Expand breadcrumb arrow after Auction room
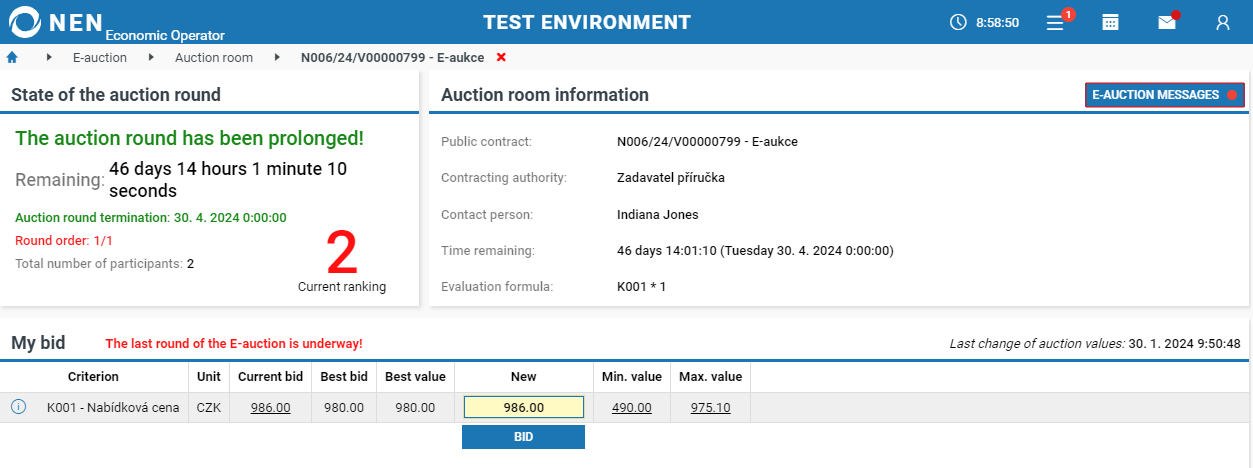Image resolution: width=1253 pixels, height=468 pixels. (x=277, y=57)
